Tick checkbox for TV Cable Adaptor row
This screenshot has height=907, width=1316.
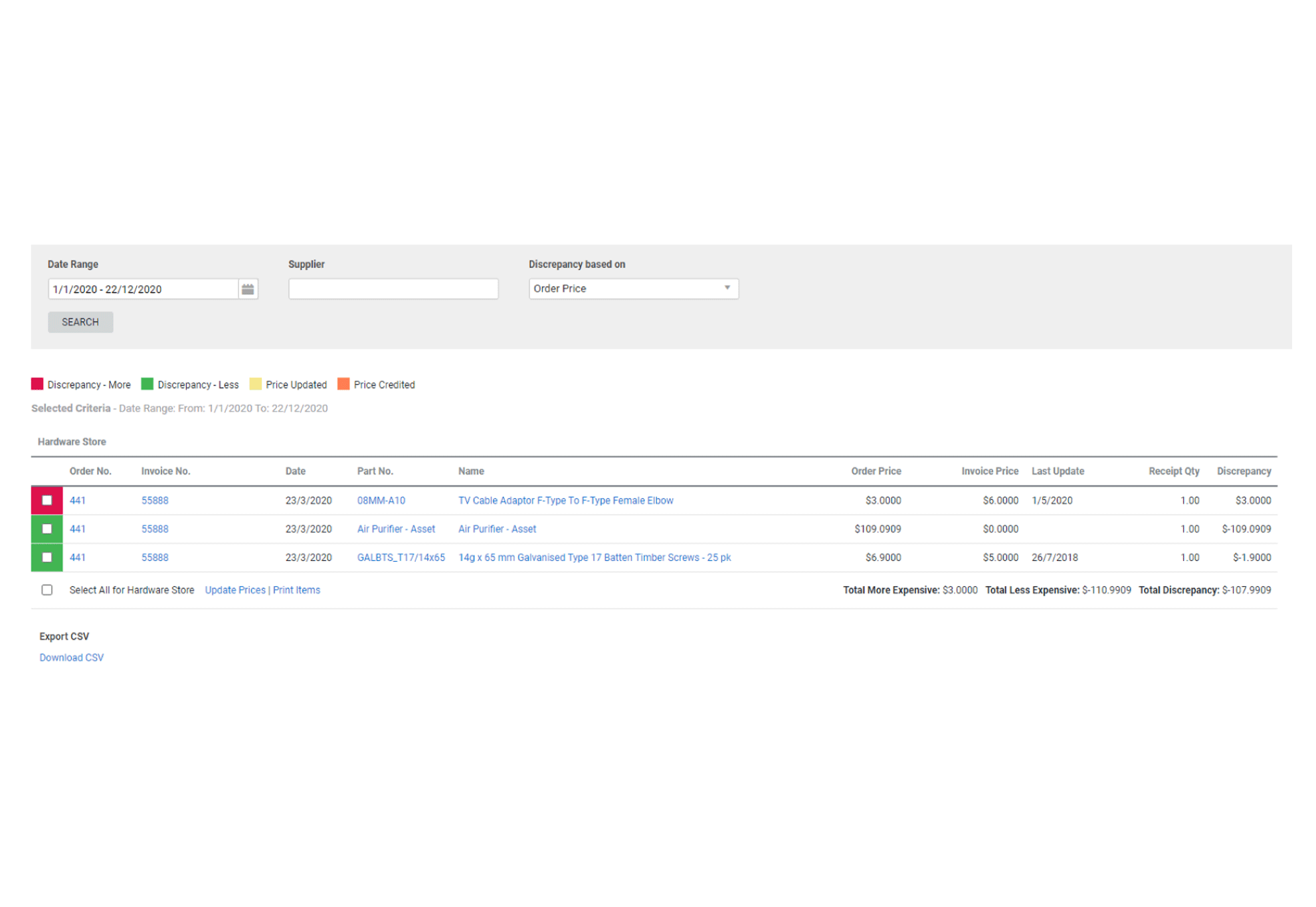click(x=47, y=501)
